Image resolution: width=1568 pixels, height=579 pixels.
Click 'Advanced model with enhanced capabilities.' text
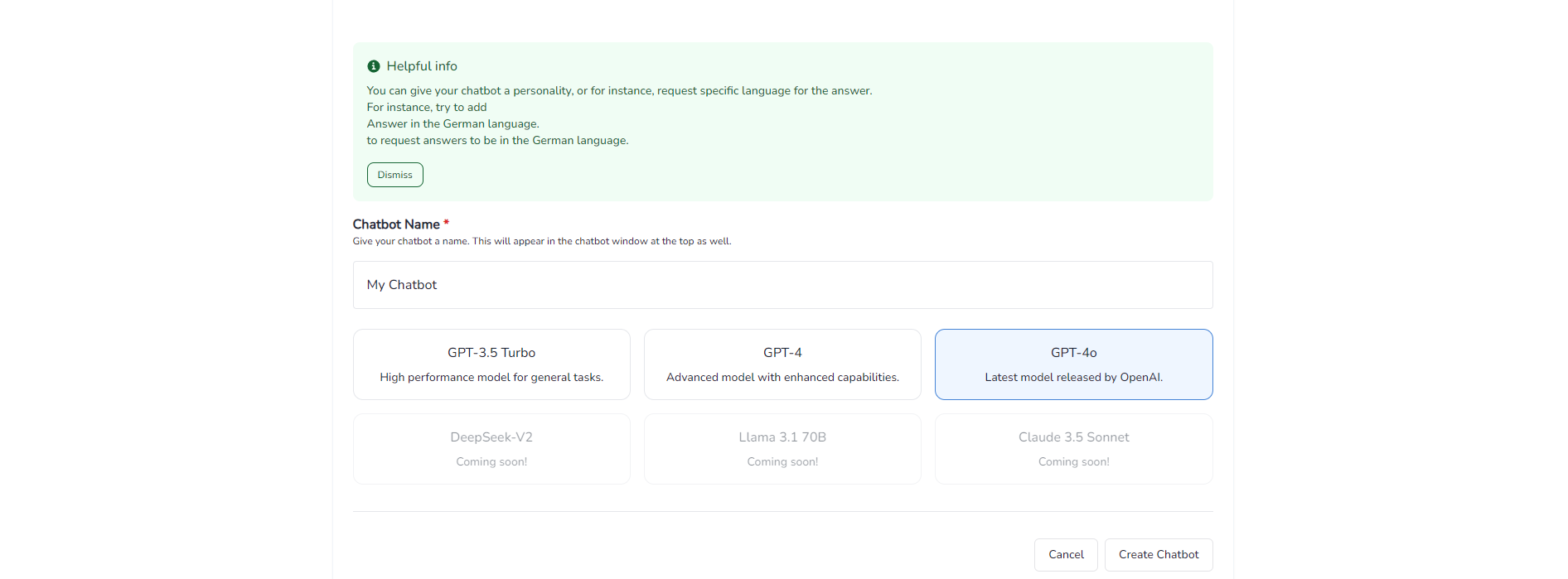pyautogui.click(x=782, y=378)
